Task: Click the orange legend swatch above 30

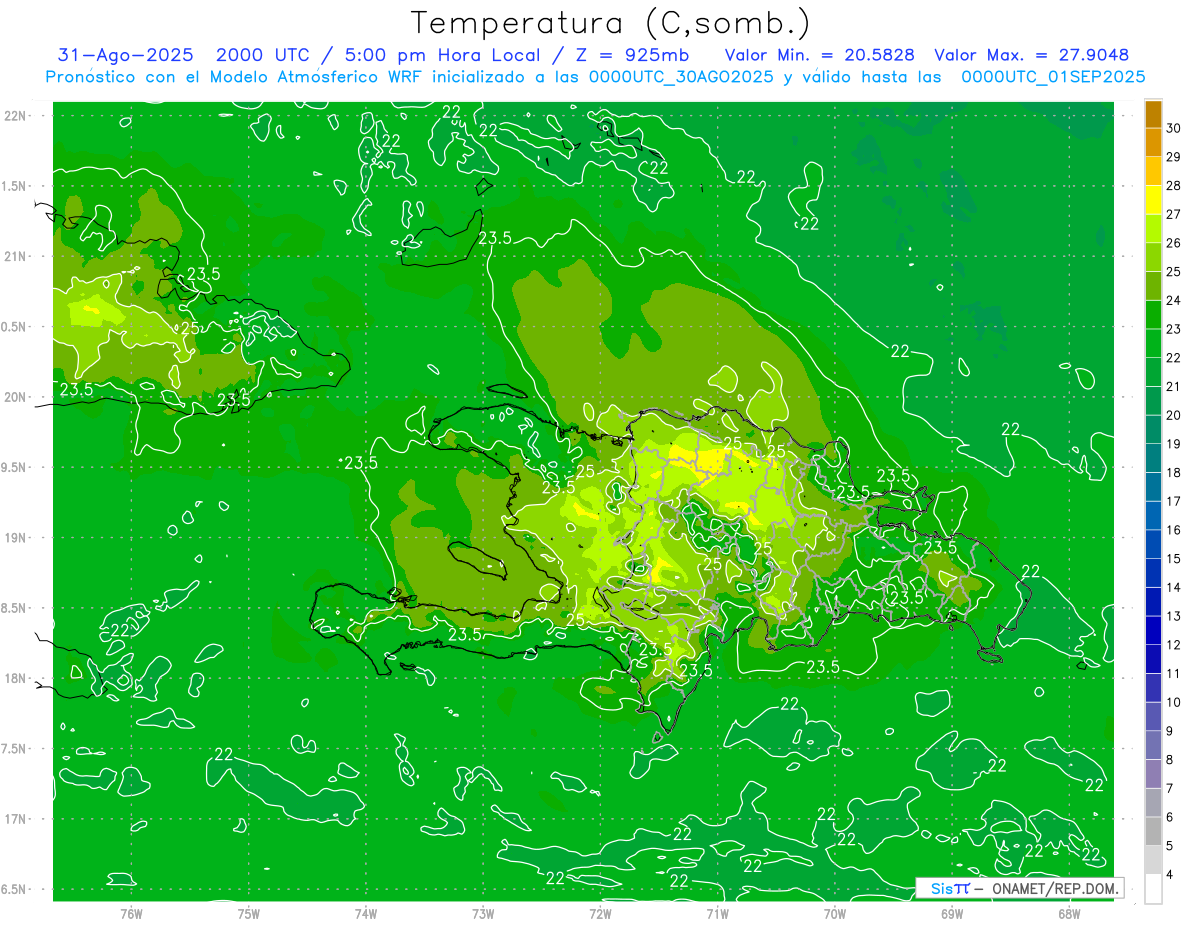Action: pos(1154,114)
